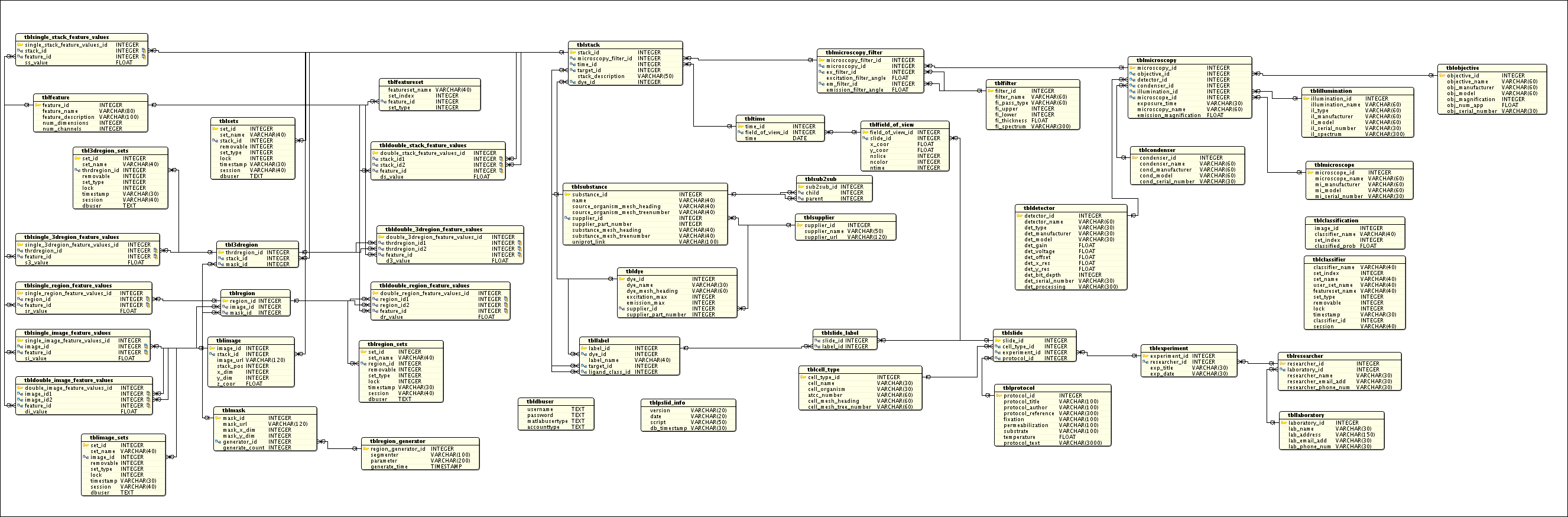Viewport: 1568px width, 517px height.
Task: Click the key icon beside objective_id in tblobjective
Action: (1442, 76)
